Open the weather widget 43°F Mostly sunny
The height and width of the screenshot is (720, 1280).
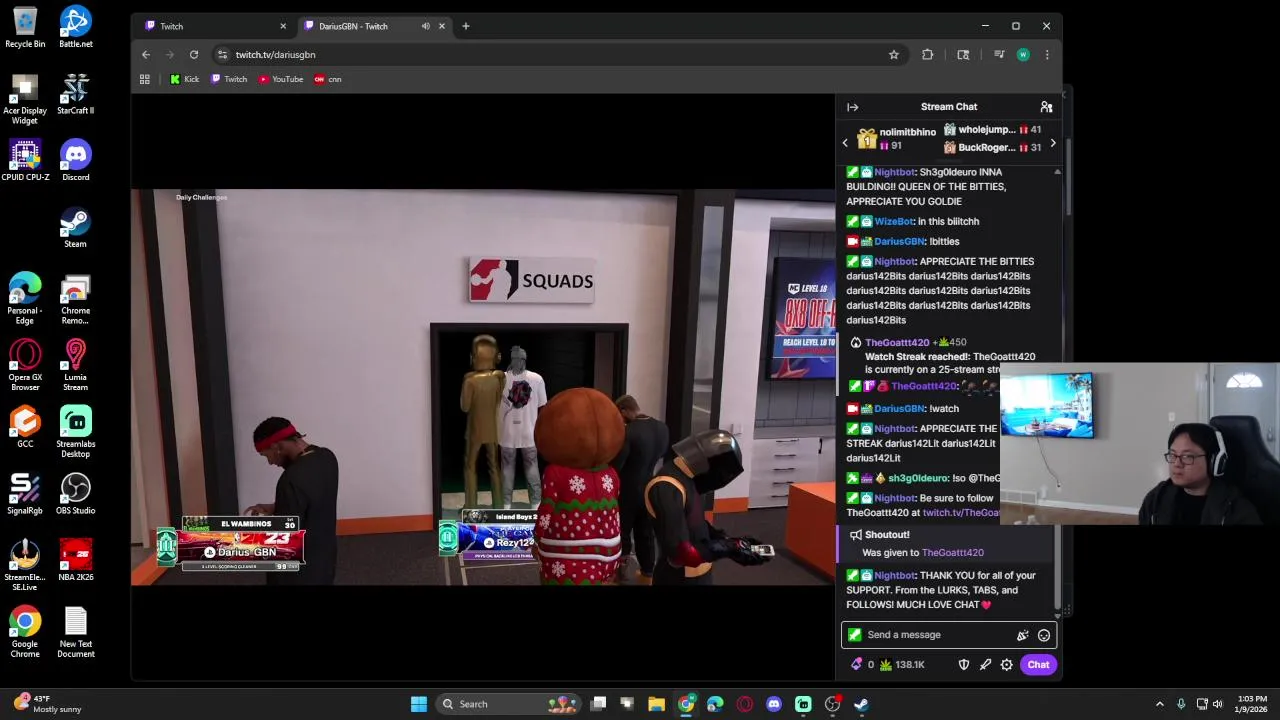(x=47, y=704)
